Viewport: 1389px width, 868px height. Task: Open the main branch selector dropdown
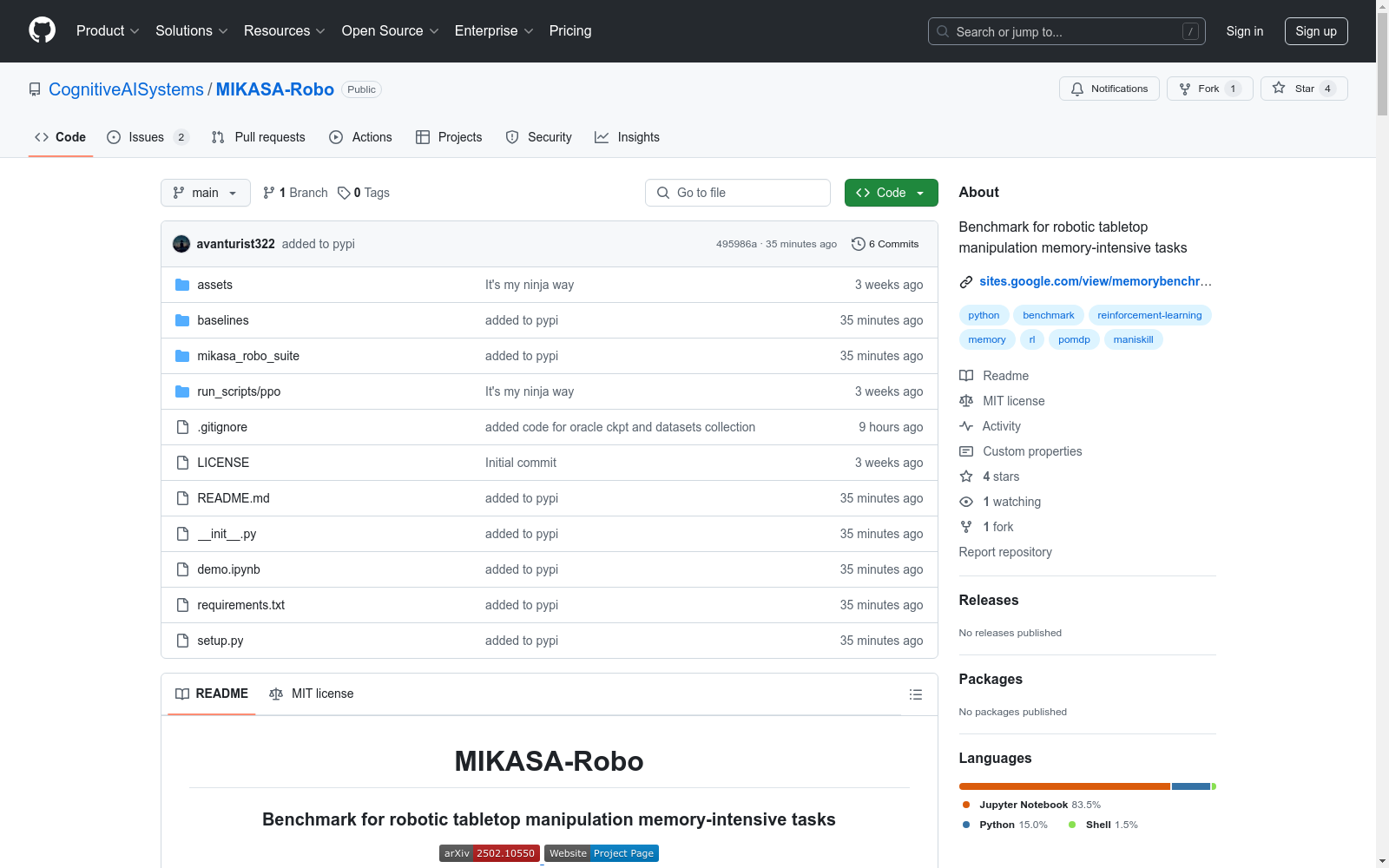pos(206,193)
